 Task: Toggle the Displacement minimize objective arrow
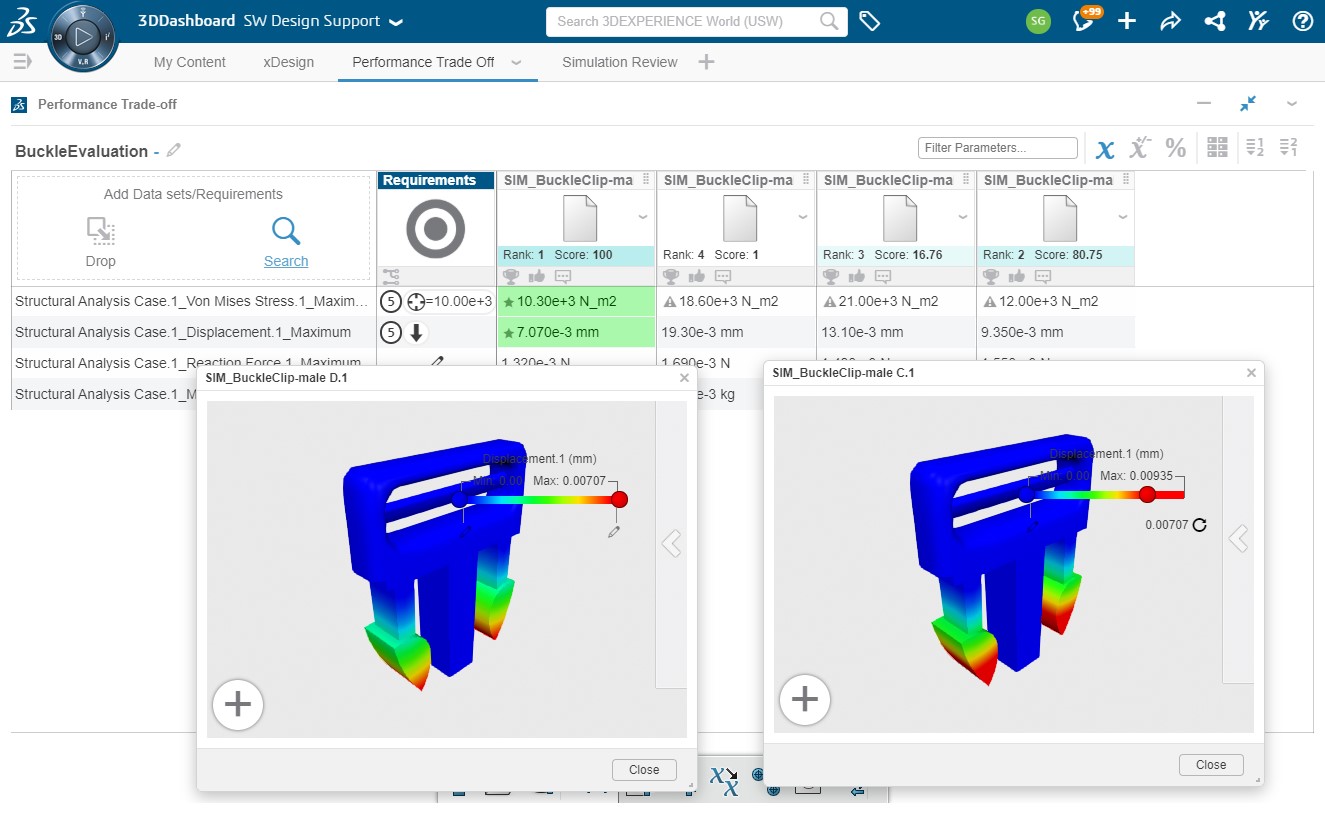click(417, 332)
